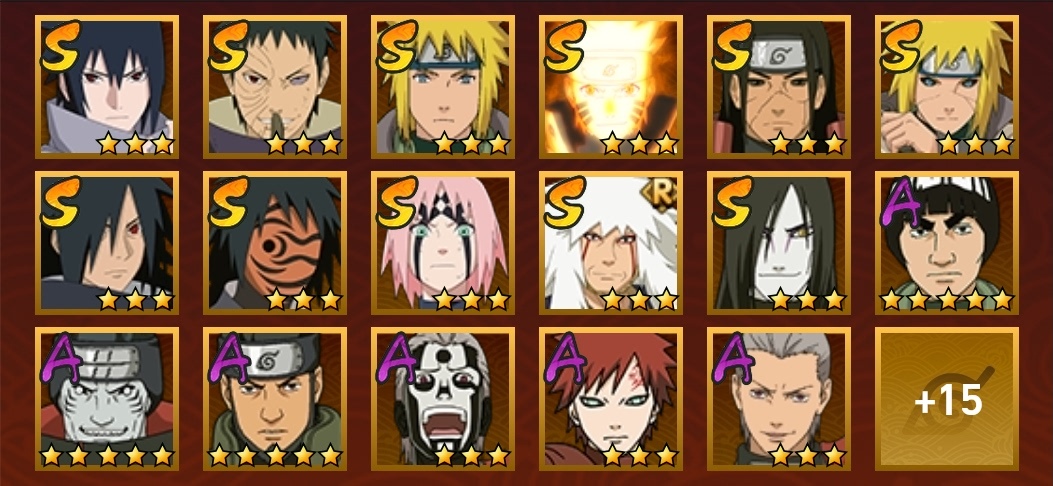Tap the skull-masked Hidan character card

[x=443, y=399]
